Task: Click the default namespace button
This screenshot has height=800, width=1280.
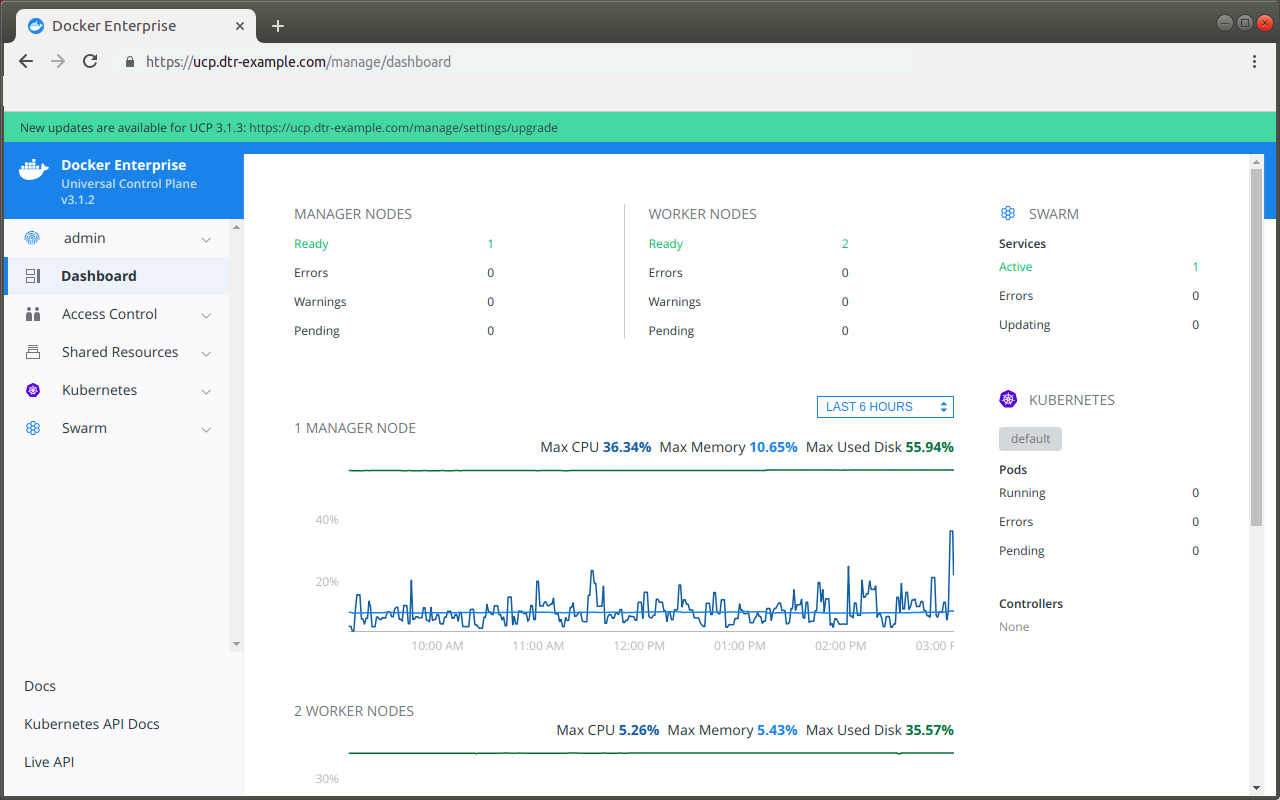Action: click(x=1030, y=439)
